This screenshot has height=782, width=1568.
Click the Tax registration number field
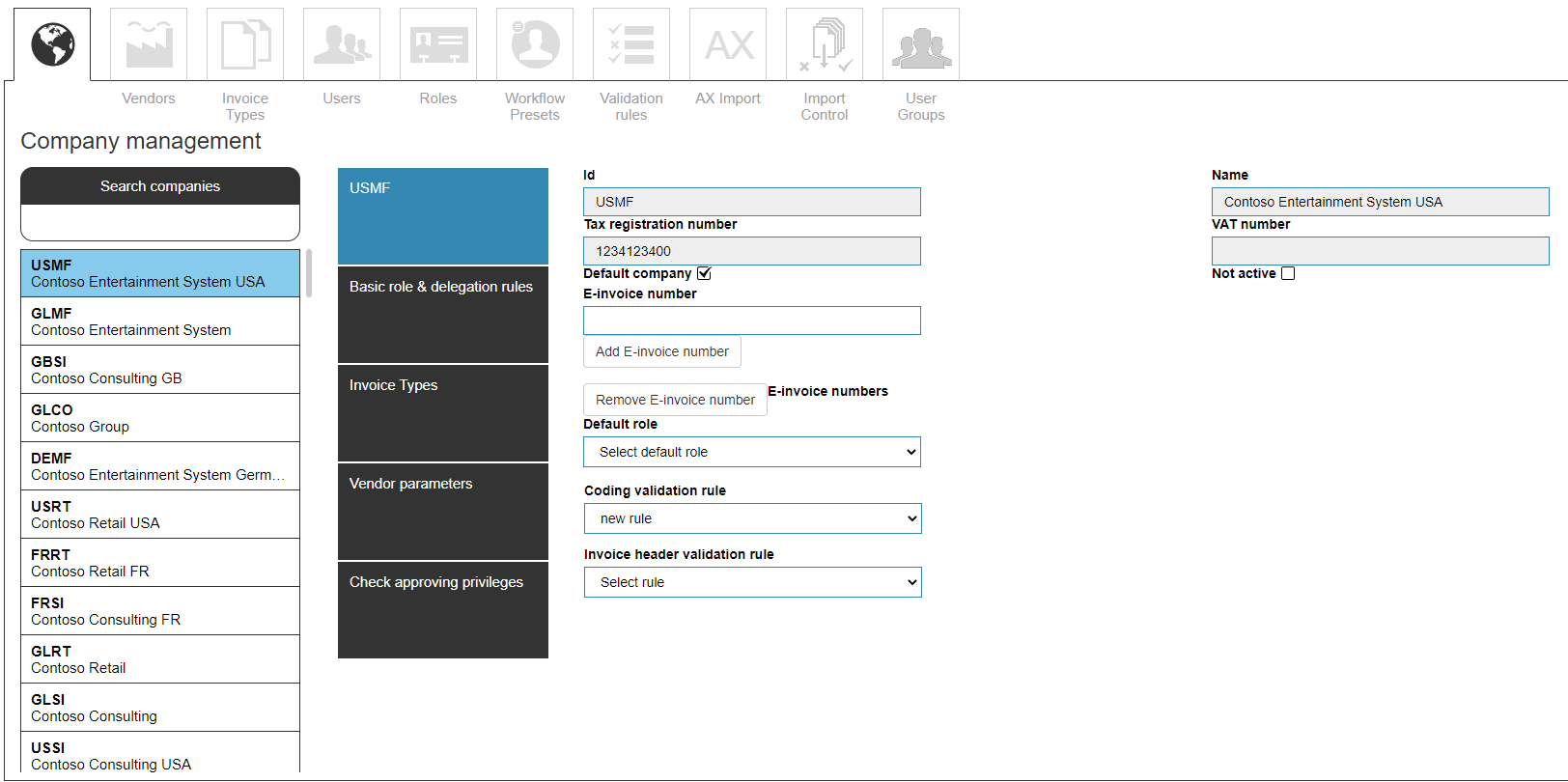pyautogui.click(x=752, y=251)
